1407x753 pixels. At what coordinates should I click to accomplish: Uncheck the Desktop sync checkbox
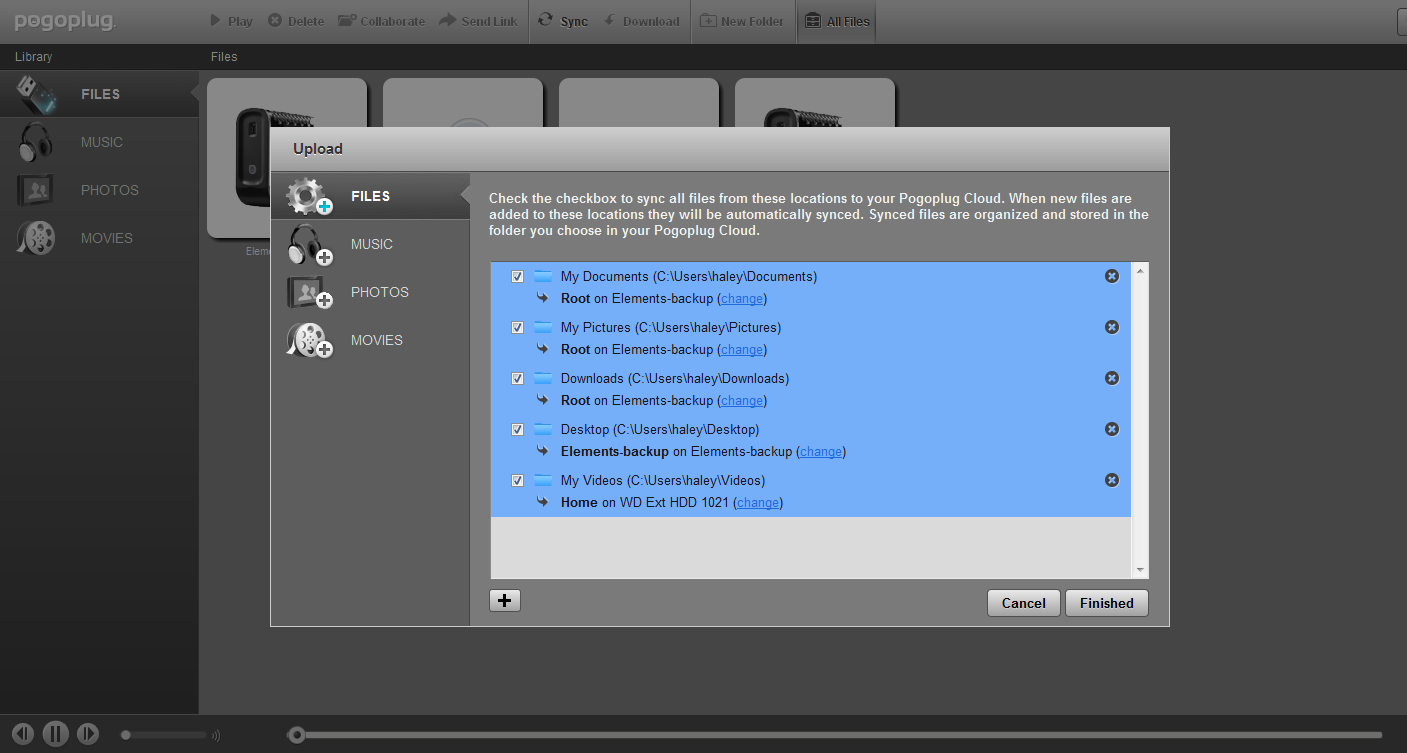click(517, 429)
